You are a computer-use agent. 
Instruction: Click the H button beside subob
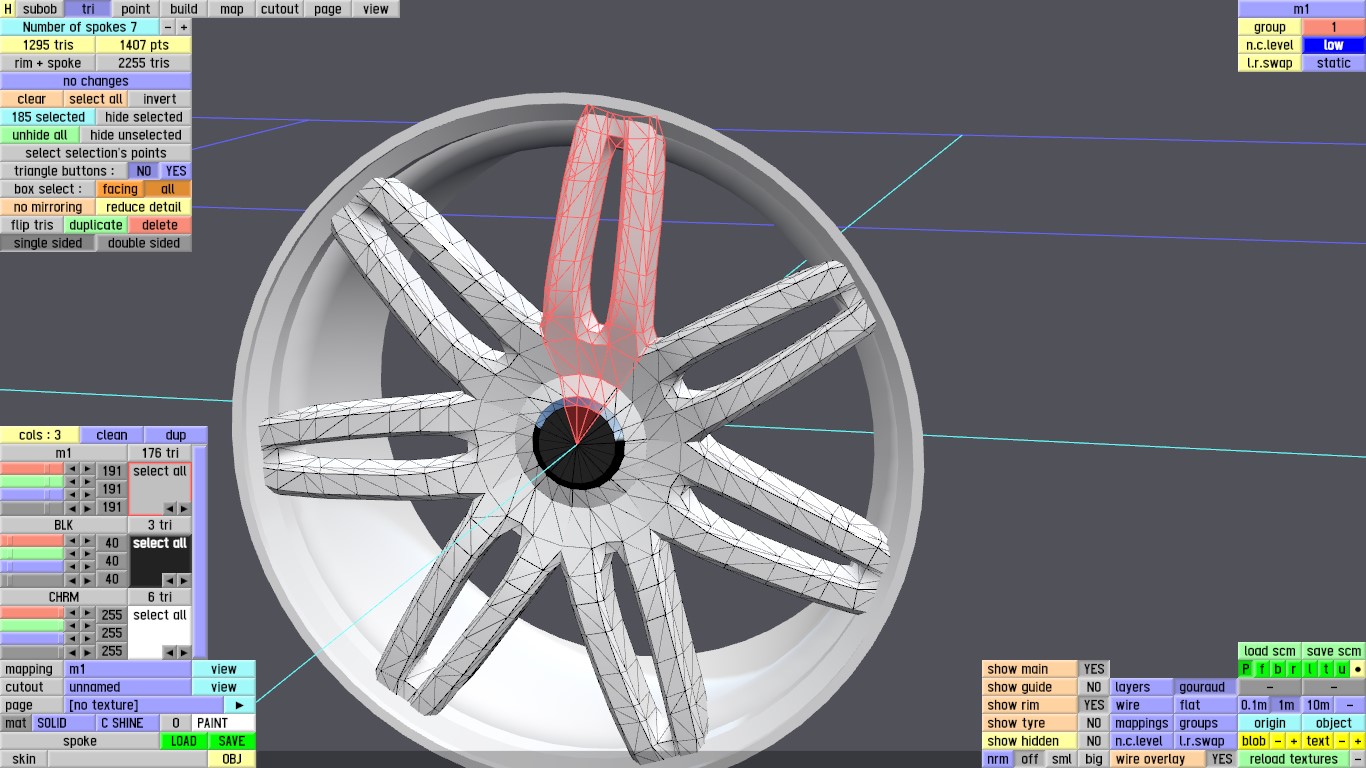tap(8, 9)
